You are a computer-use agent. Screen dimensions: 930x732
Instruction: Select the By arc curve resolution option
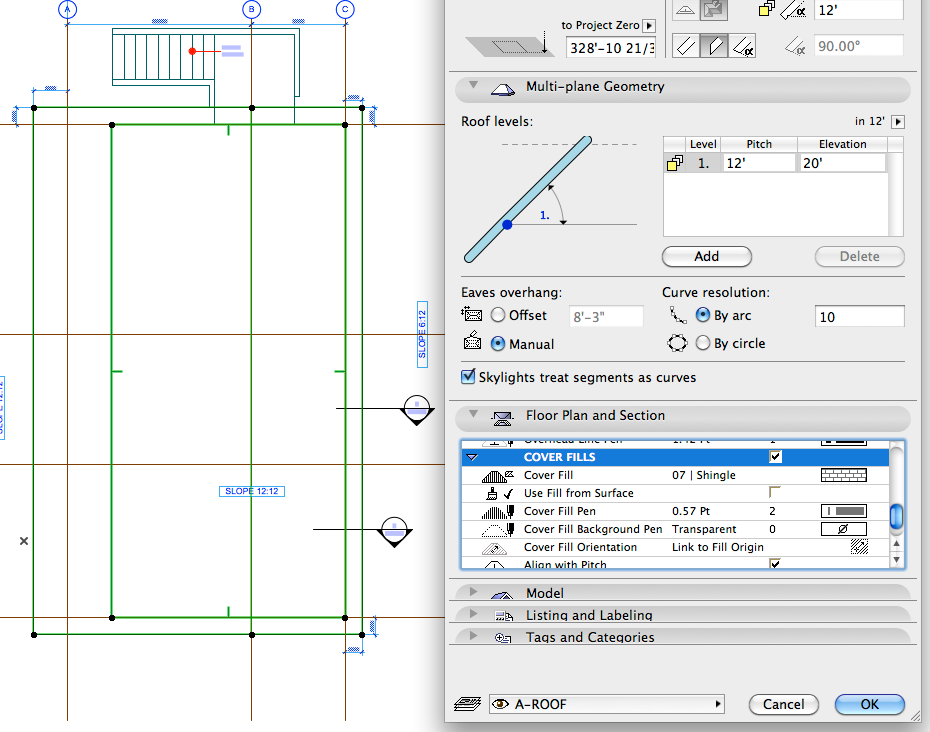coord(703,315)
